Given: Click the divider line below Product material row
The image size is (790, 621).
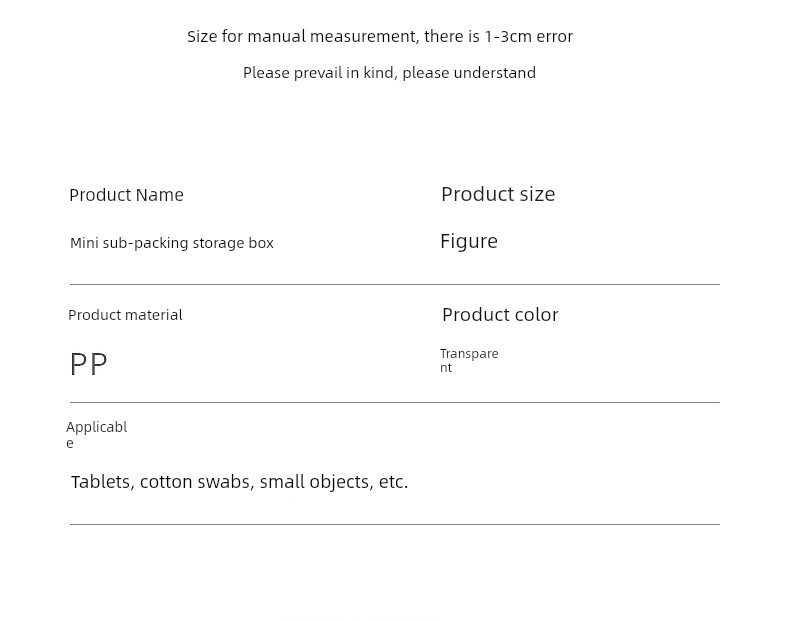Looking at the screenshot, I should coord(395,402).
